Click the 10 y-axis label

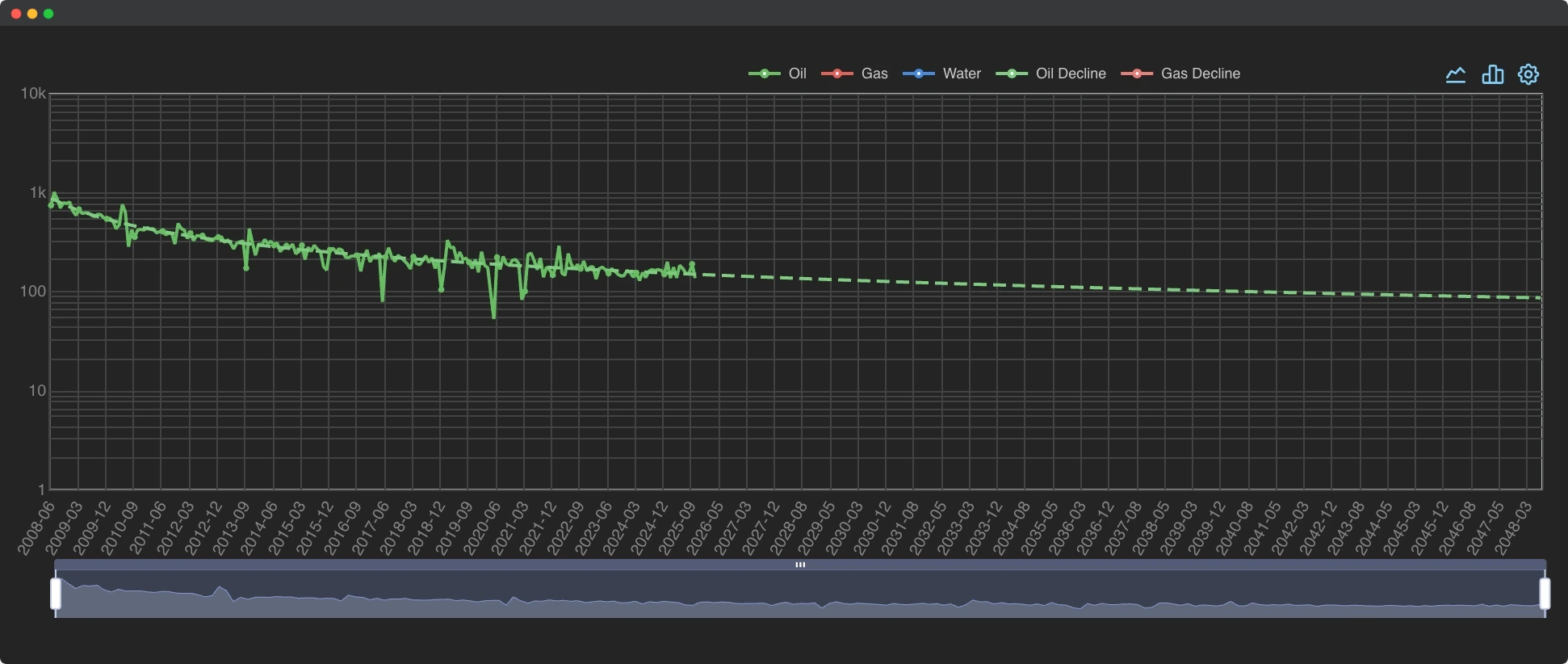(37, 391)
